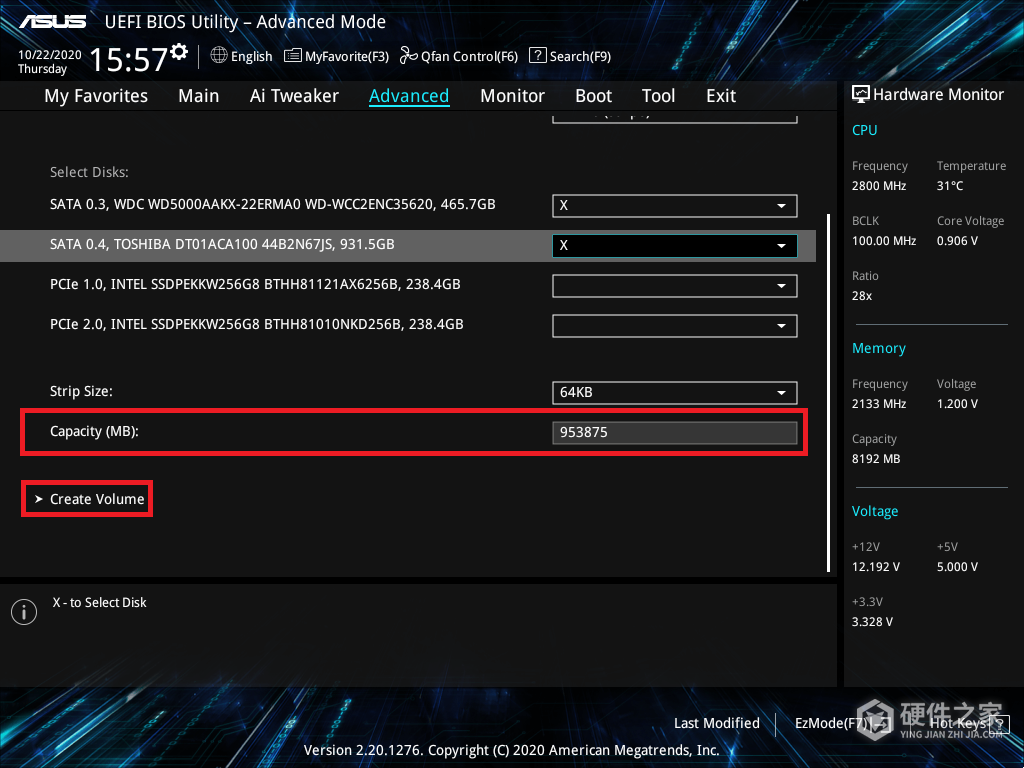Image resolution: width=1024 pixels, height=768 pixels.
Task: Go to the Exit tab
Action: (721, 96)
